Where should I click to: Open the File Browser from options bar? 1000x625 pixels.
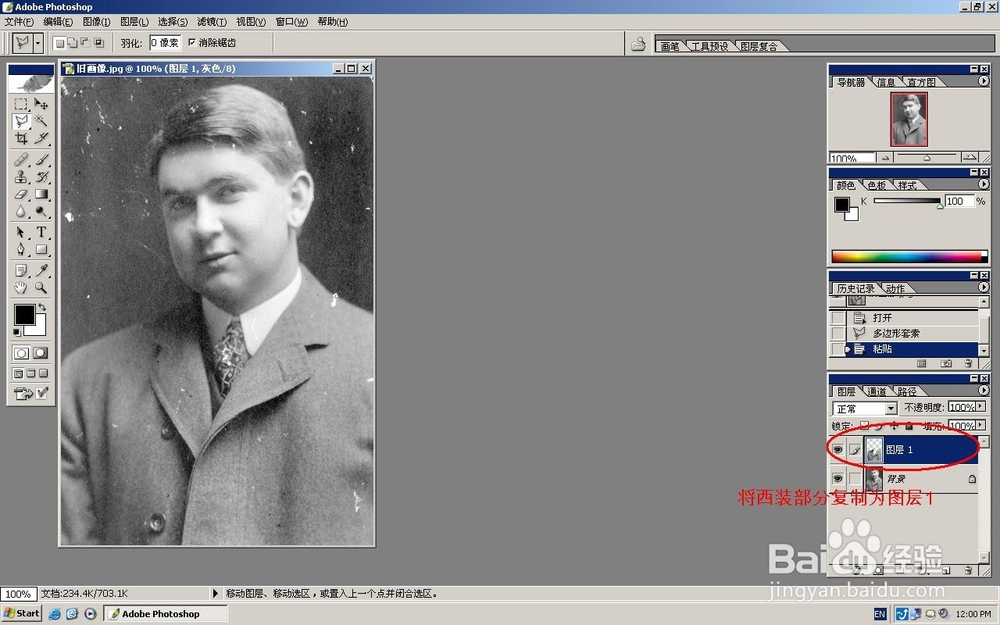click(x=638, y=44)
